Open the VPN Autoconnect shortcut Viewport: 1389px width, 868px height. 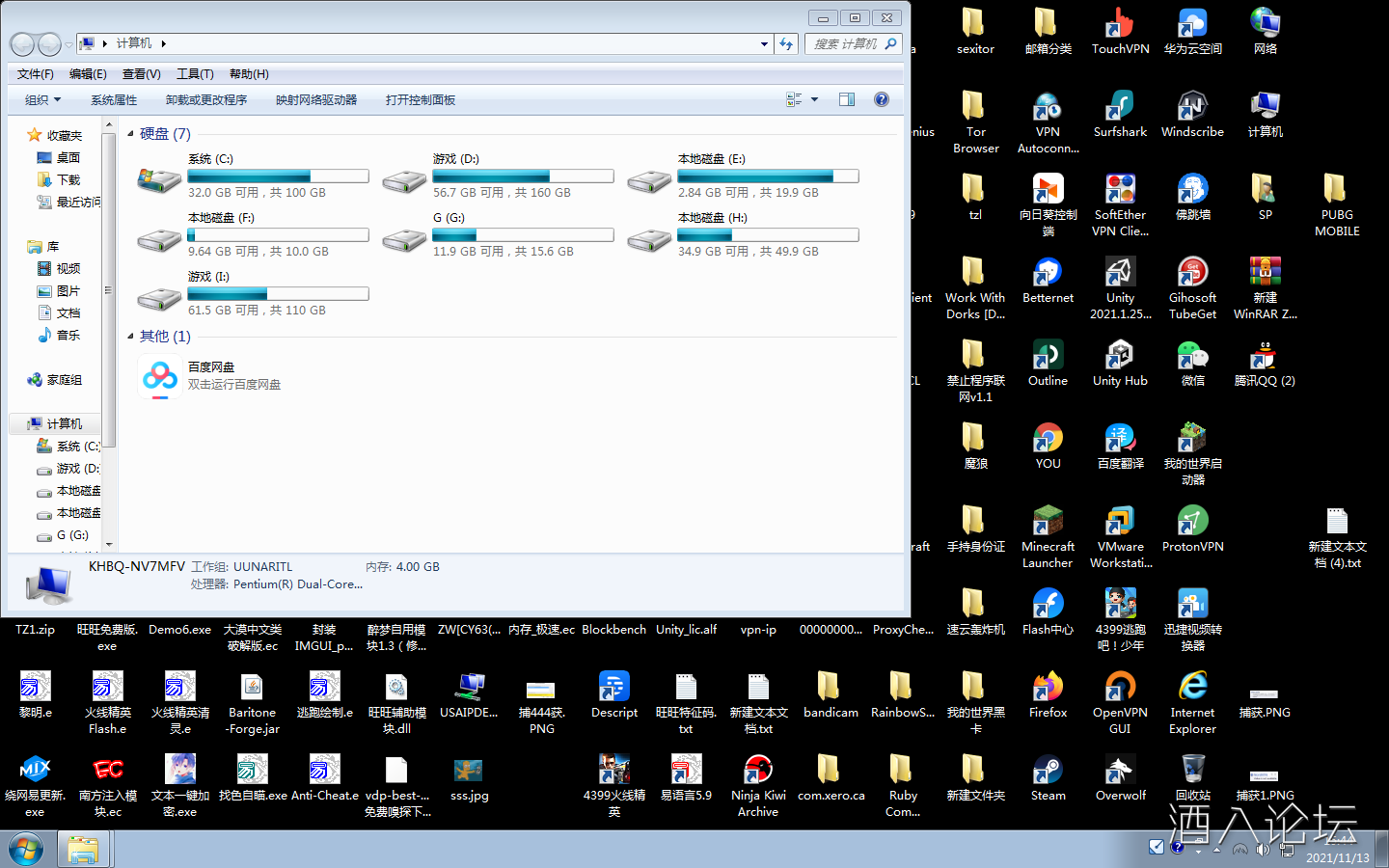(x=1048, y=122)
